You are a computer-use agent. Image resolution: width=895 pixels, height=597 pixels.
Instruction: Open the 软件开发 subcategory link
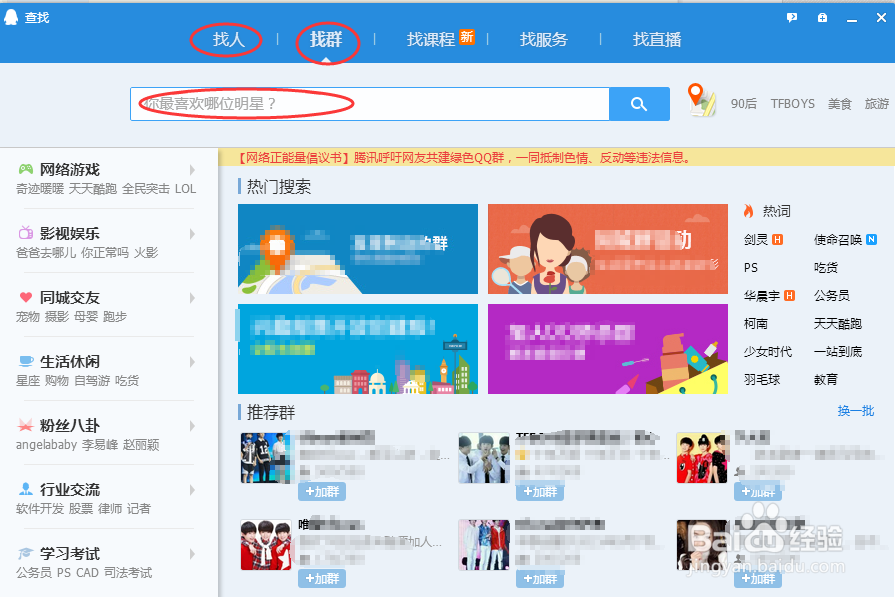(40, 509)
